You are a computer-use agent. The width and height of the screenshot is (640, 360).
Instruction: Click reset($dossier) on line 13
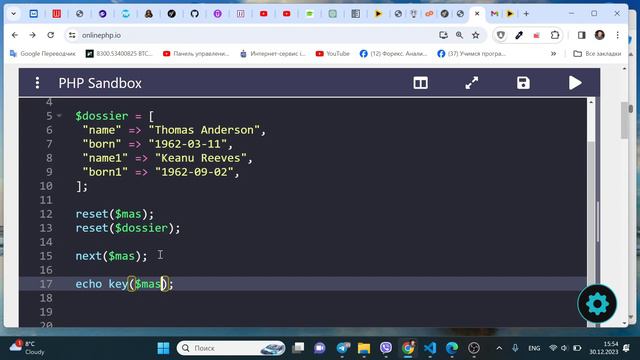pos(127,228)
